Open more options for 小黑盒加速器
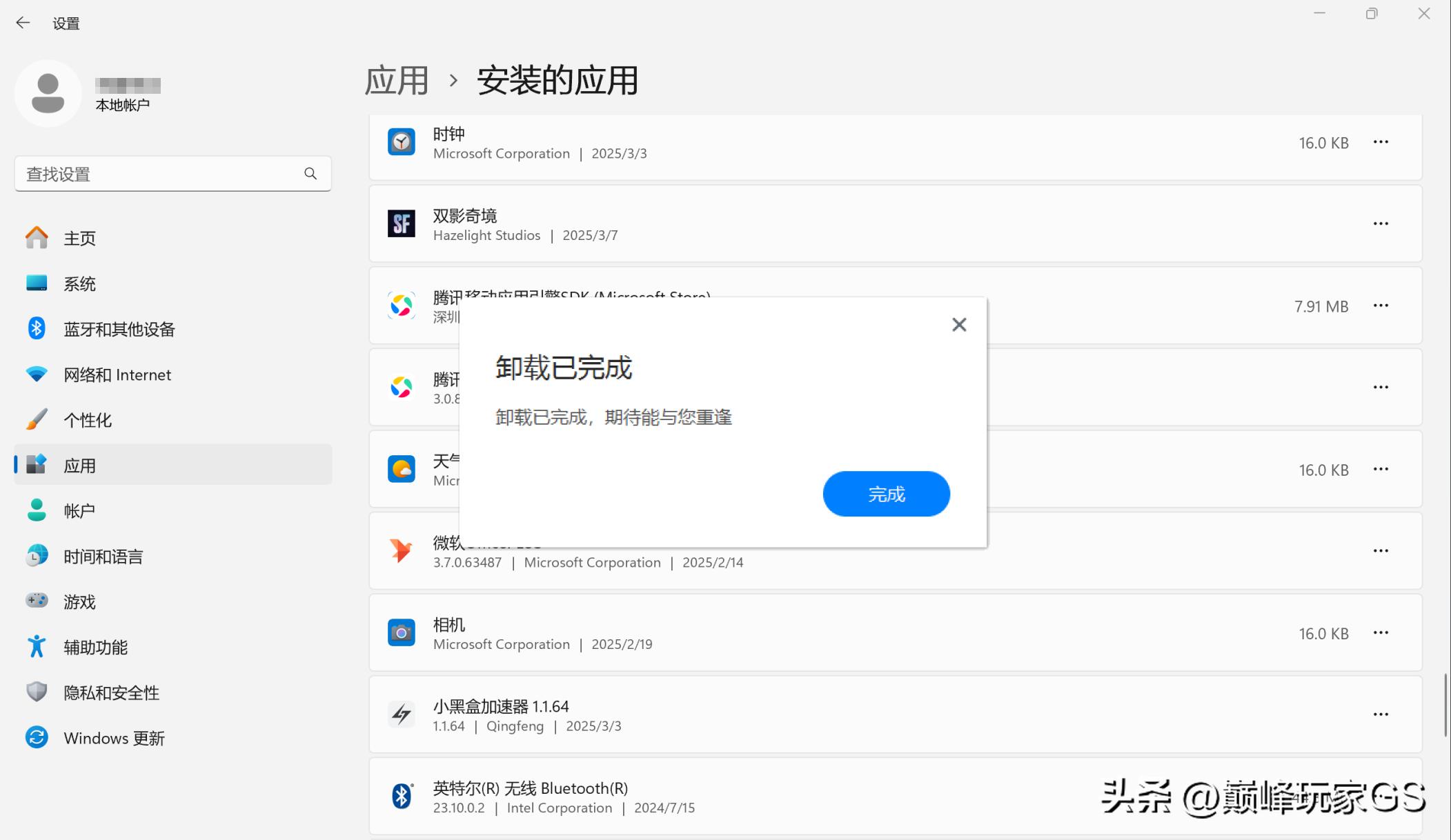 coord(1381,714)
